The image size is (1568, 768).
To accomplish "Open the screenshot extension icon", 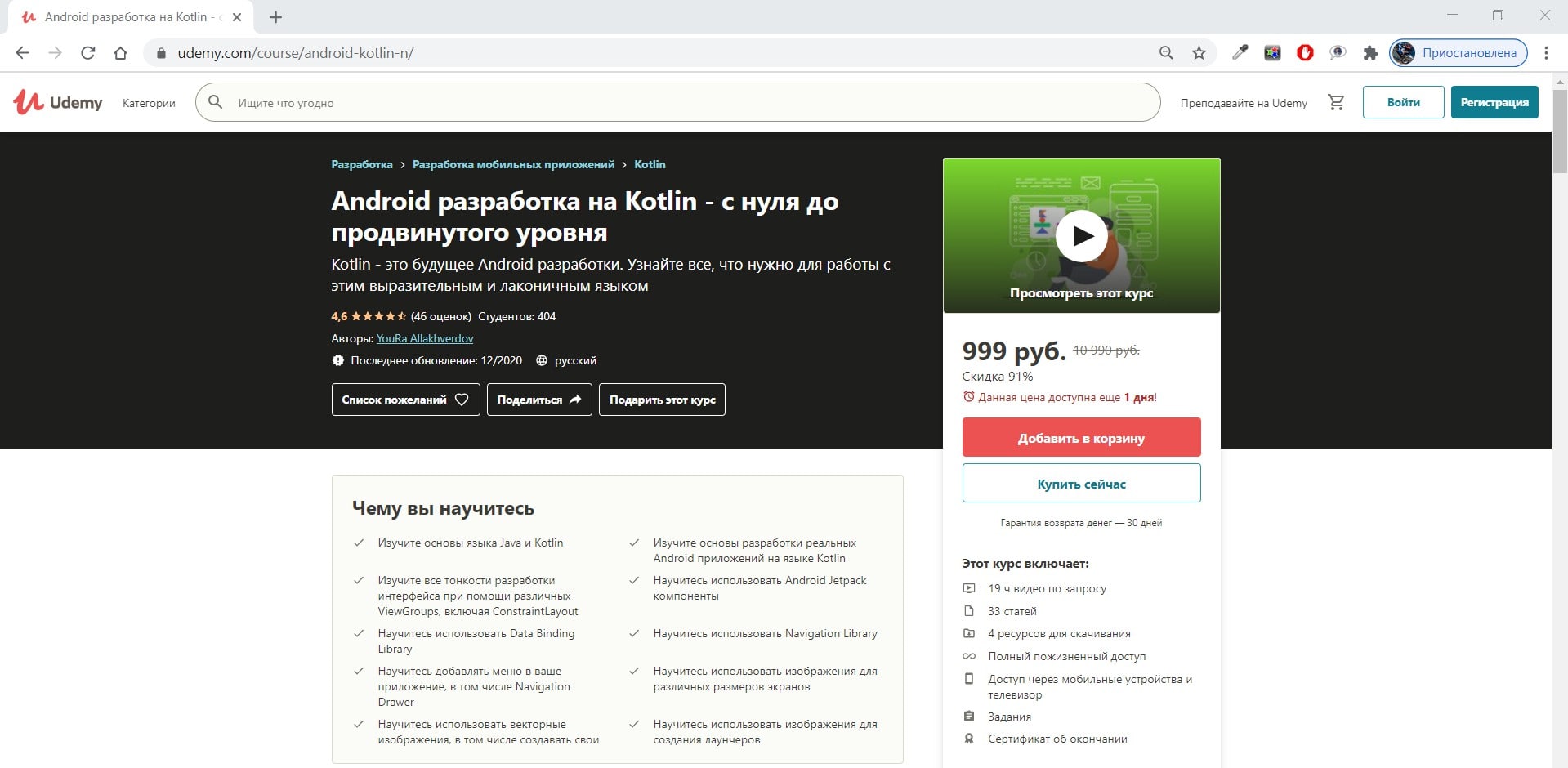I will coord(1272,53).
